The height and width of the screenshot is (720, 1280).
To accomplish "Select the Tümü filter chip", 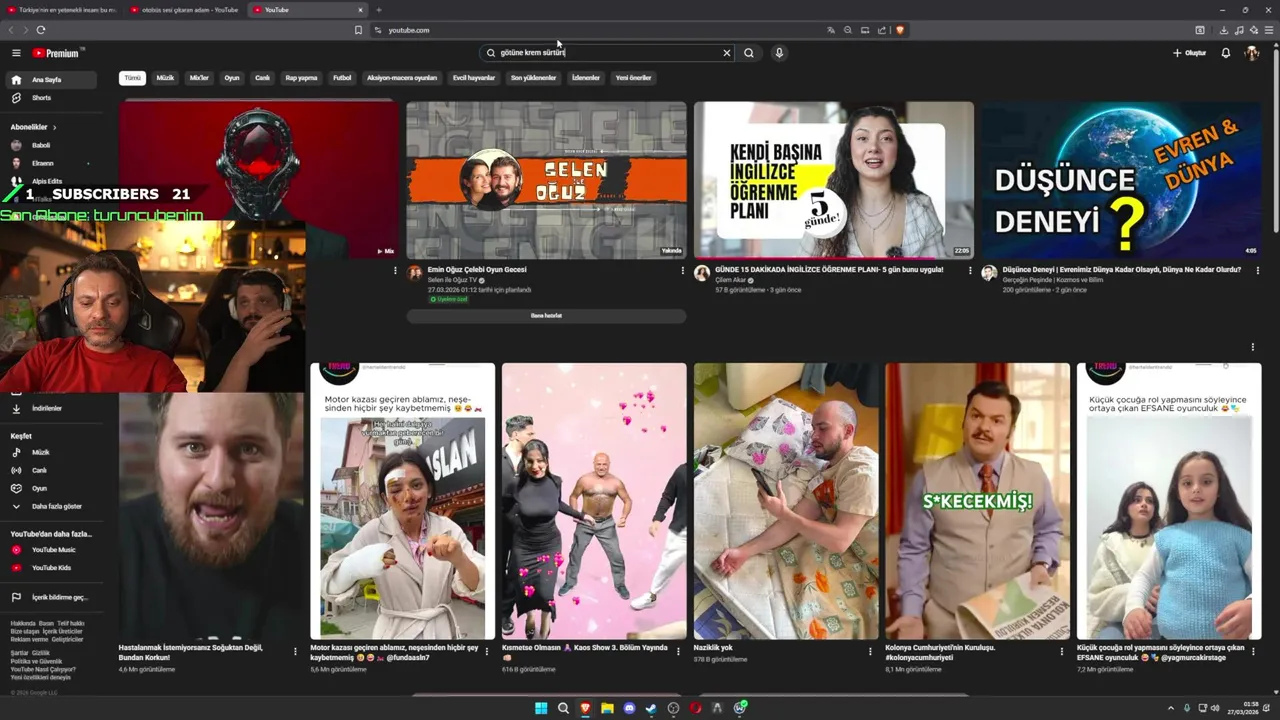I will 132,78.
